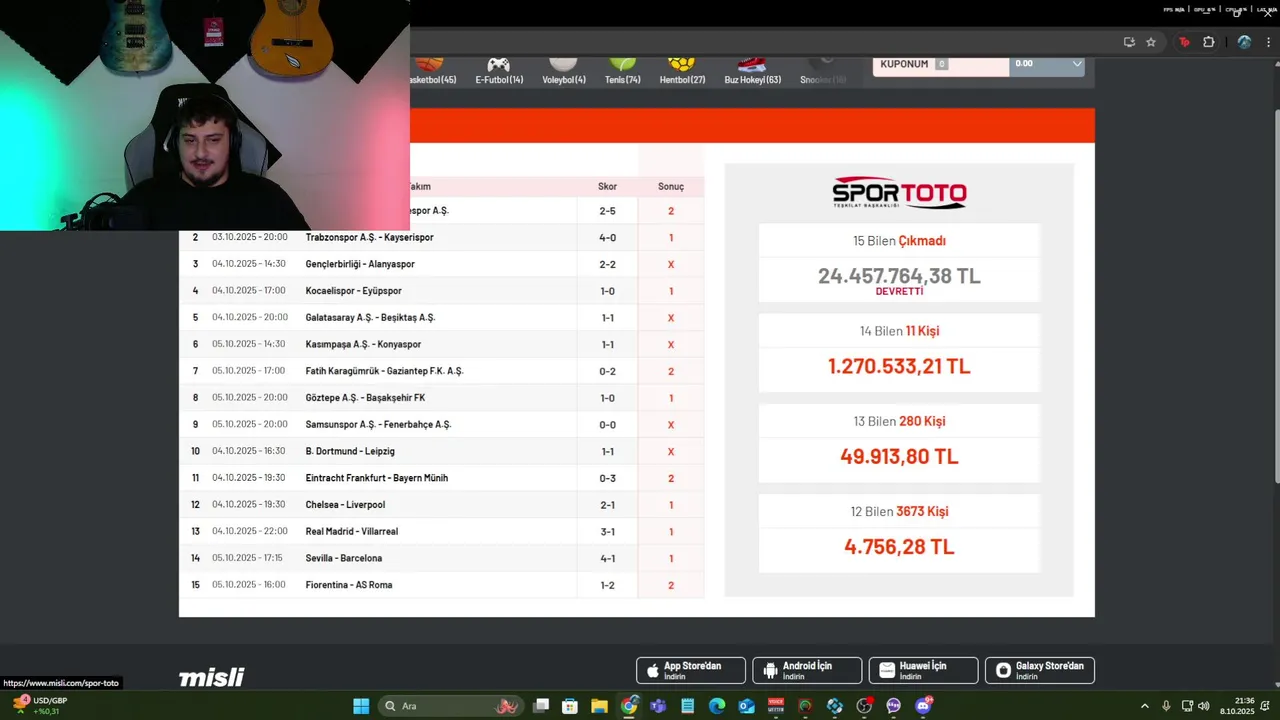Open the browser Extensions puzzle icon
Viewport: 1280px width, 720px height.
point(1208,42)
